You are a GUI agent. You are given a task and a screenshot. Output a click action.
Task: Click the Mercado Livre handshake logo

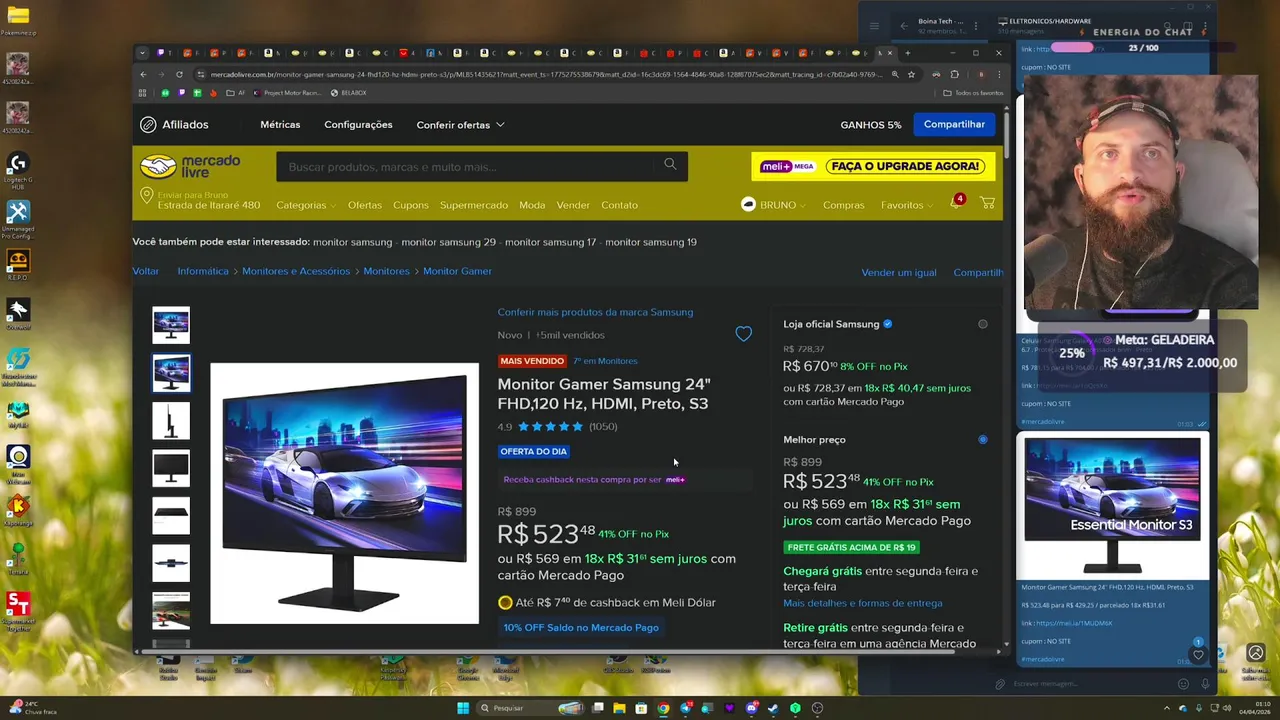click(158, 165)
